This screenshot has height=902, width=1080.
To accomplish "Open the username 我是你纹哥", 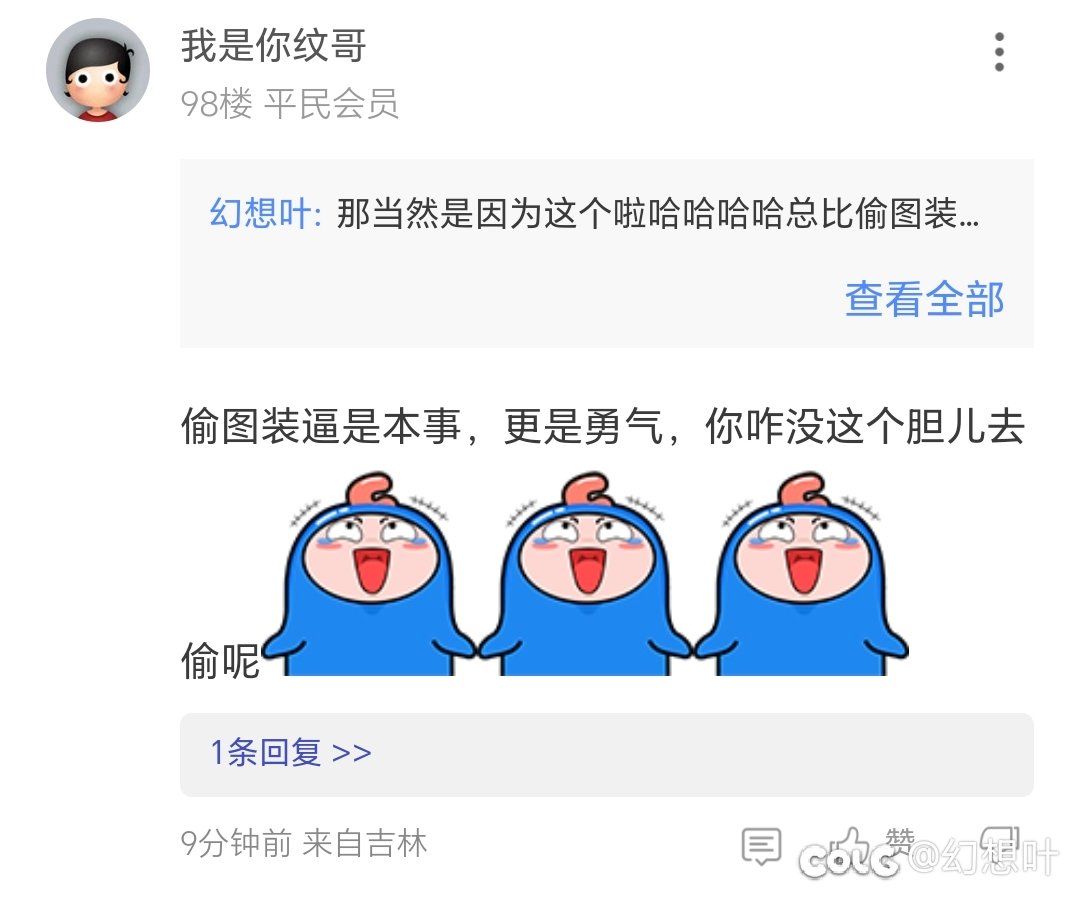I will coord(273,46).
